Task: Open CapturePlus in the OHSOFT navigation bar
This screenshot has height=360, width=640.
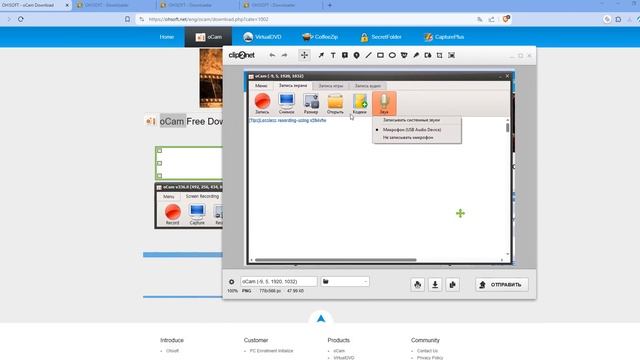Action: [x=444, y=37]
